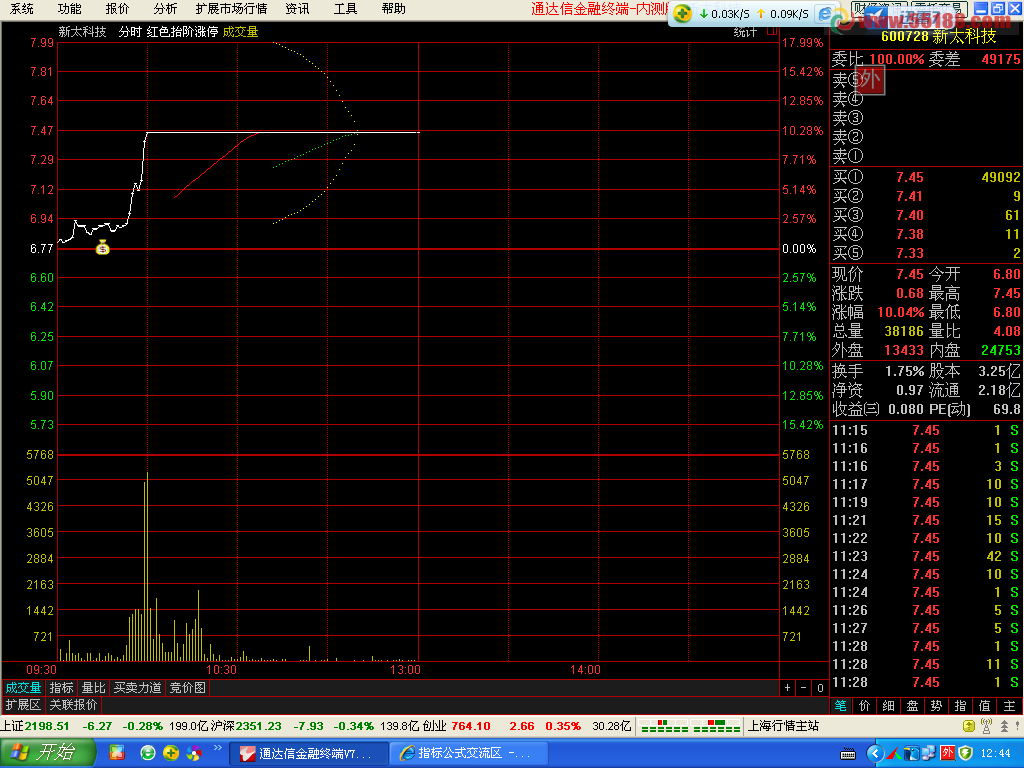
Task: Open the yellow plus quick launch icon
Action: (170, 753)
